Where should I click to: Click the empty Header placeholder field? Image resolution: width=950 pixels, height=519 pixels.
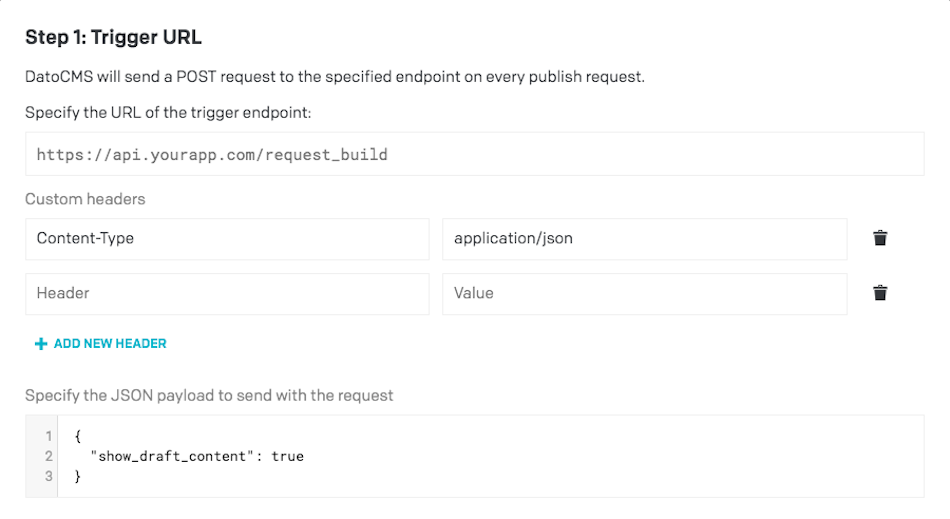point(227,294)
